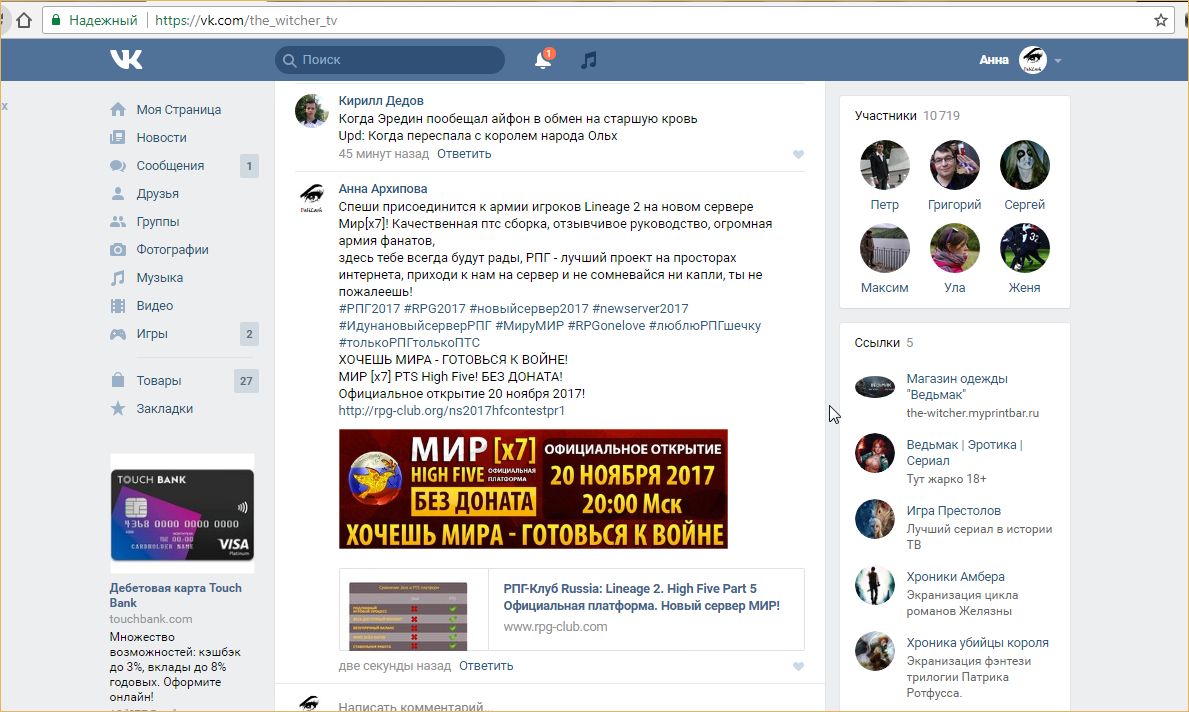This screenshot has height=712, width=1189.
Task: Open Ведьмак | Эротика | Сериал link
Action: pos(965,453)
